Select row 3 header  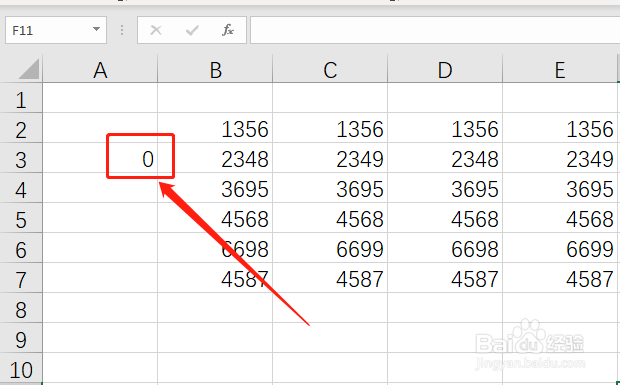pyautogui.click(x=21, y=158)
